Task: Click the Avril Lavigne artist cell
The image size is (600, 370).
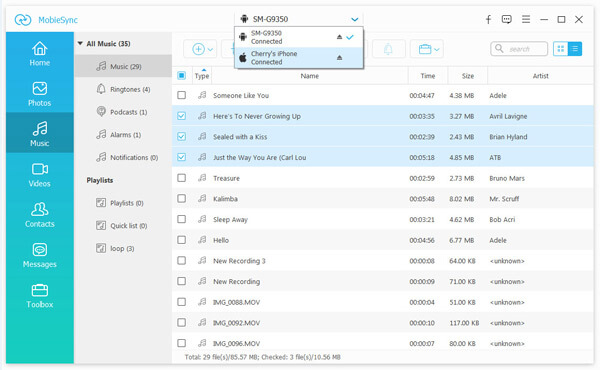Action: [508, 116]
